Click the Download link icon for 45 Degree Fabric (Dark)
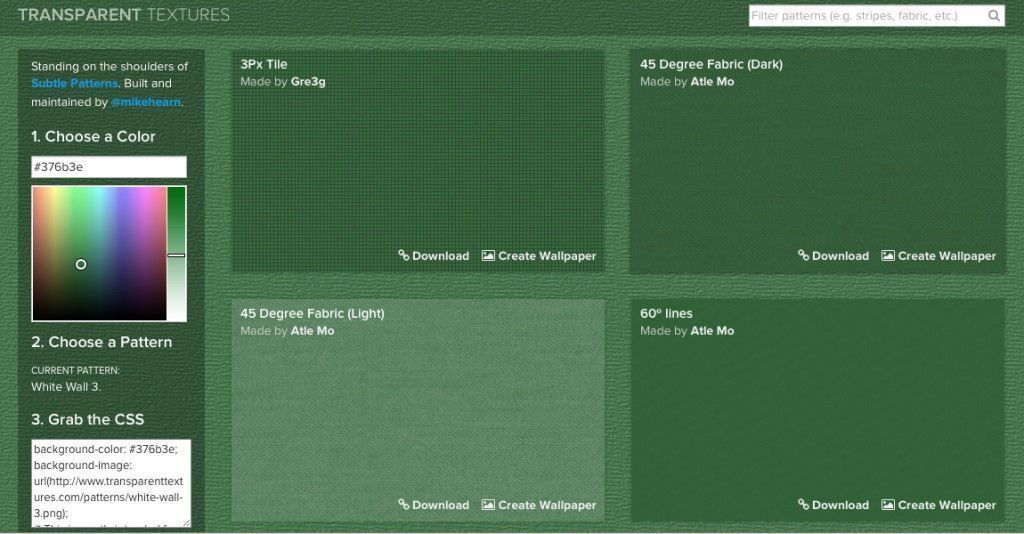Viewport: 1024px width, 534px height. 803,255
